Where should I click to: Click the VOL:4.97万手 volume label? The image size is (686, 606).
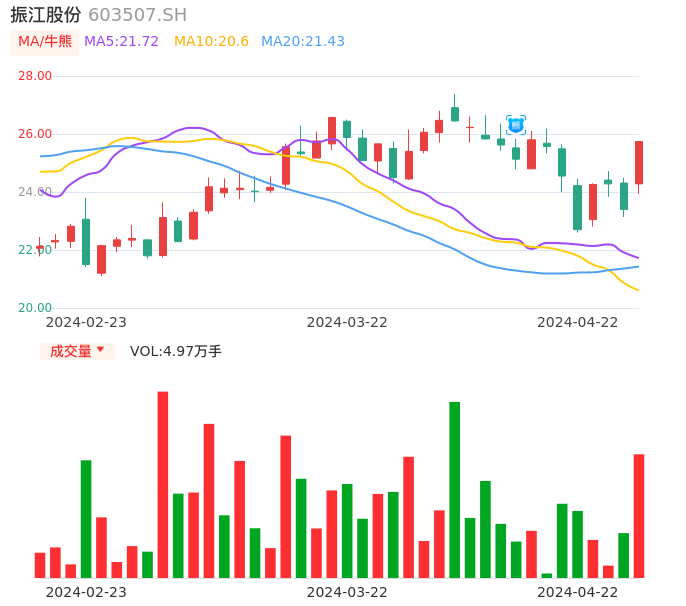pyautogui.click(x=176, y=351)
